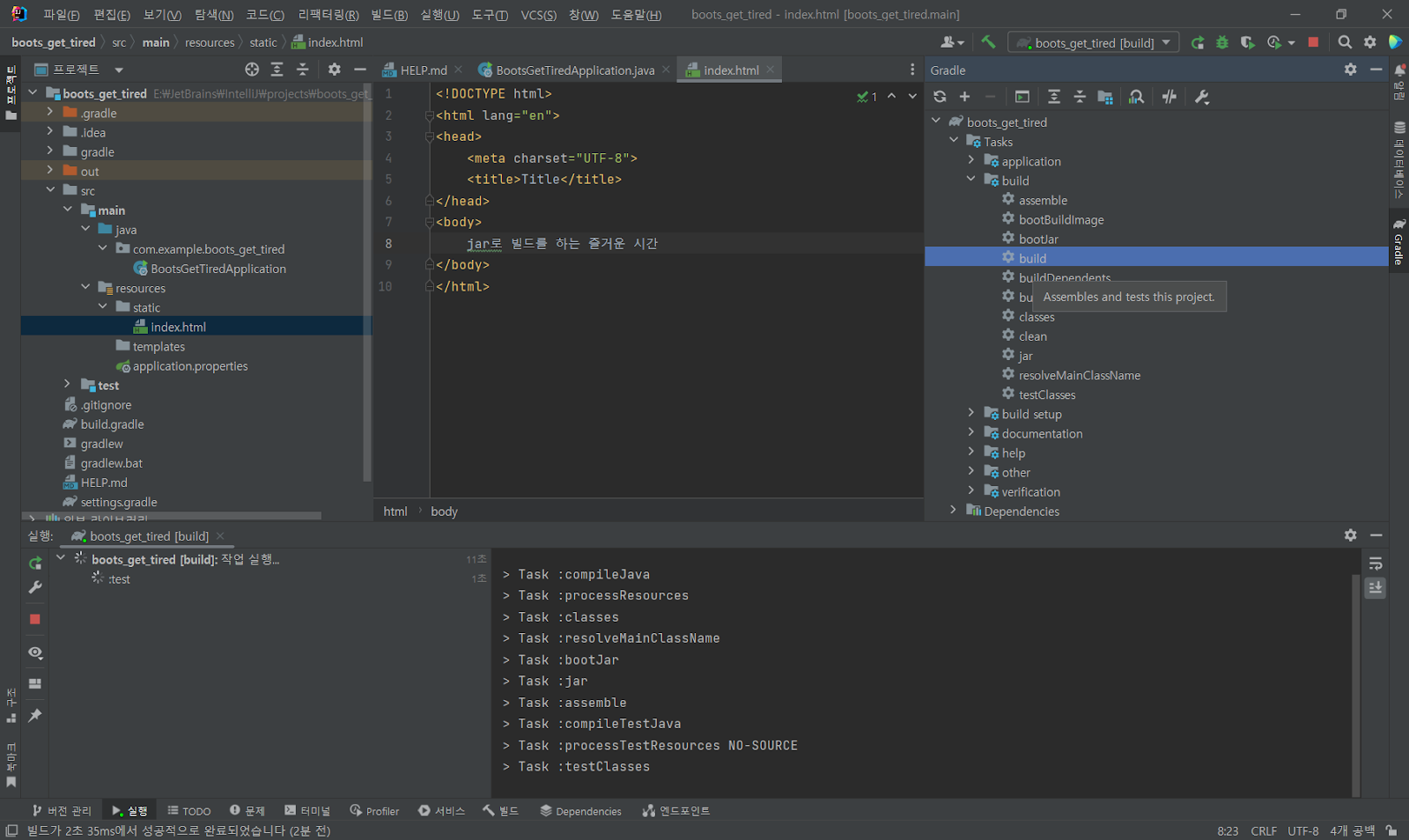The image size is (1409, 840).
Task: Open the Gradle panel settings gear
Action: coord(1350,70)
